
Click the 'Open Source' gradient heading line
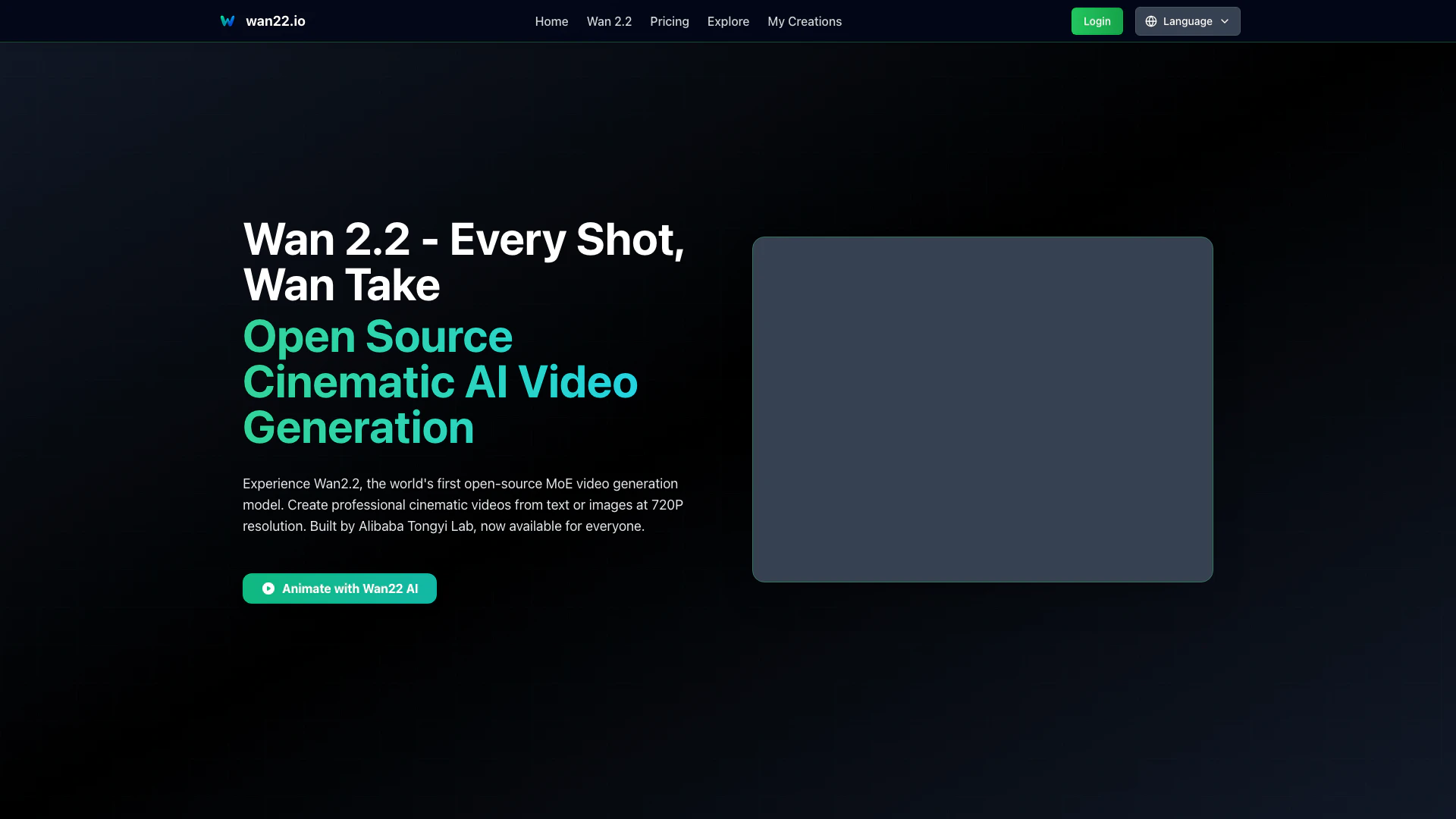[378, 337]
